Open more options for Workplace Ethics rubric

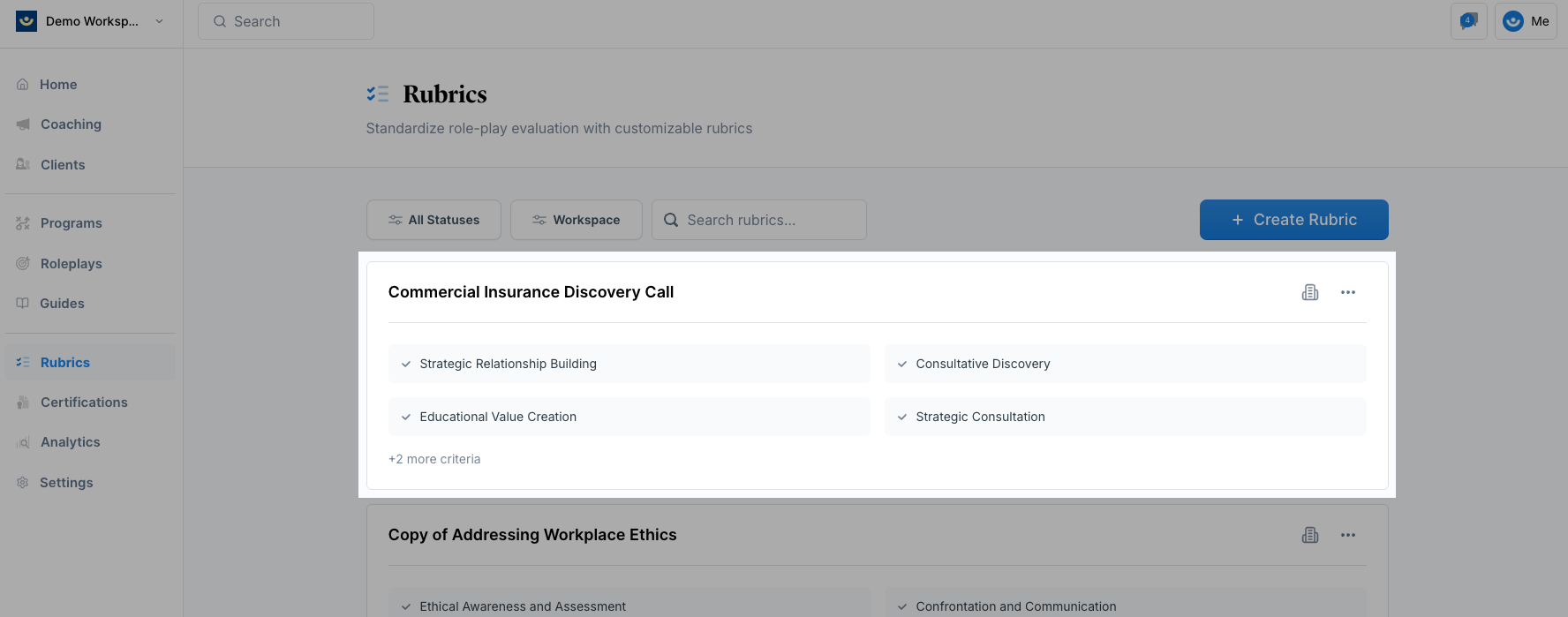coord(1348,535)
